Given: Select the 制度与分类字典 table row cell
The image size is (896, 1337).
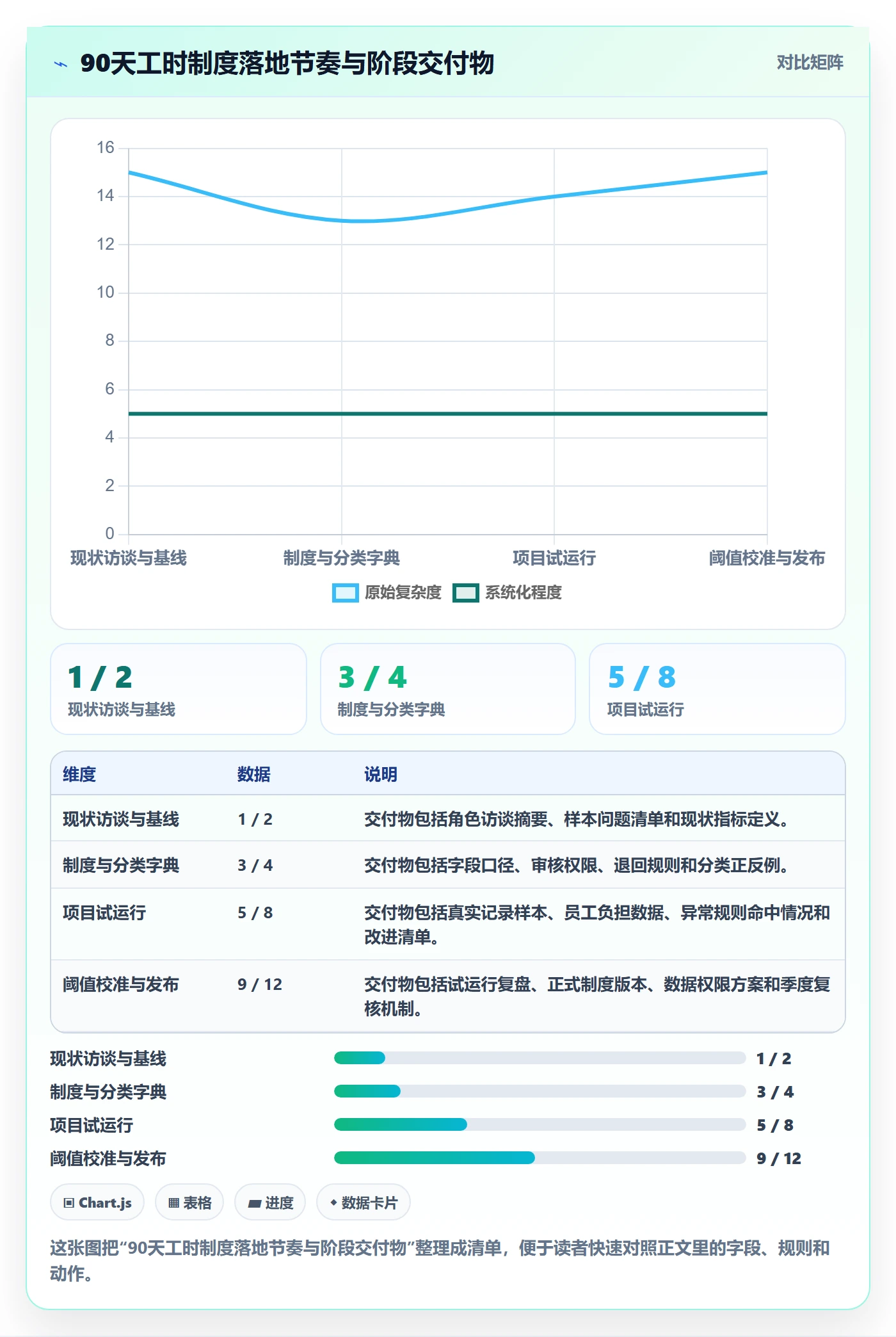Looking at the screenshot, I should [121, 865].
